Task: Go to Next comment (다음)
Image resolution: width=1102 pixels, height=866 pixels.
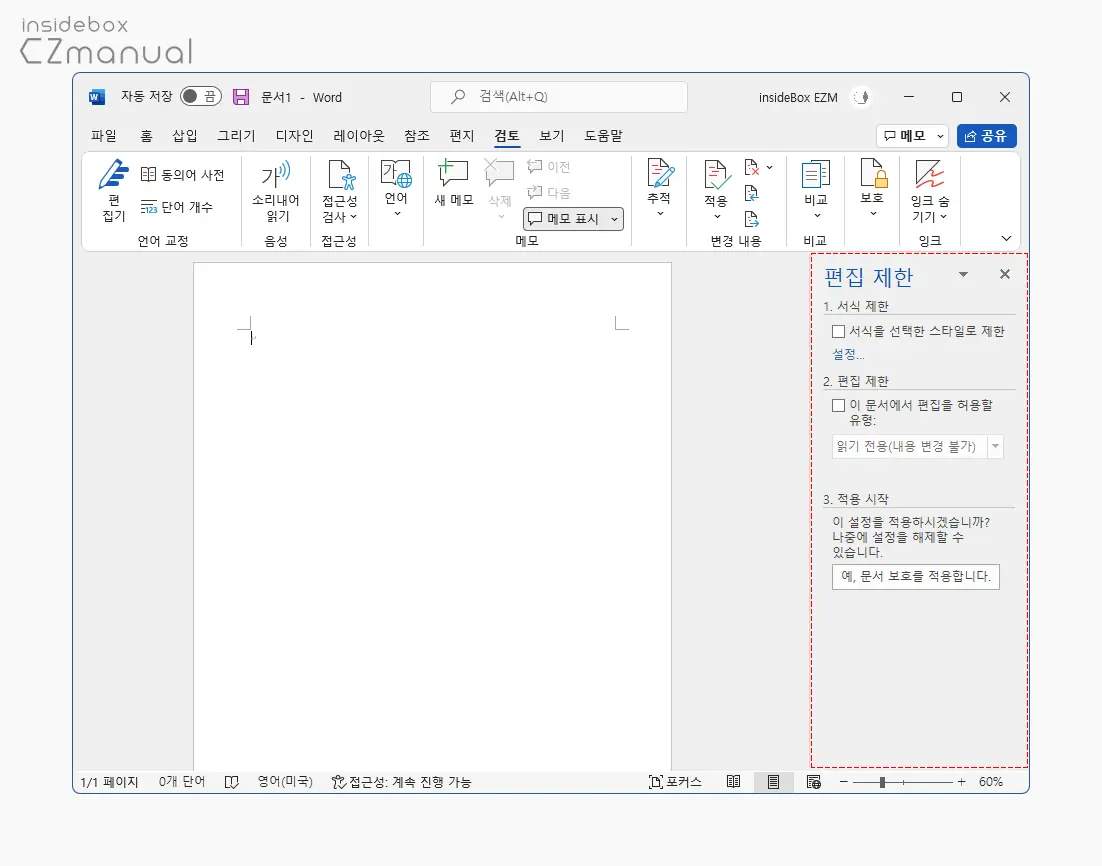Action: [x=549, y=192]
